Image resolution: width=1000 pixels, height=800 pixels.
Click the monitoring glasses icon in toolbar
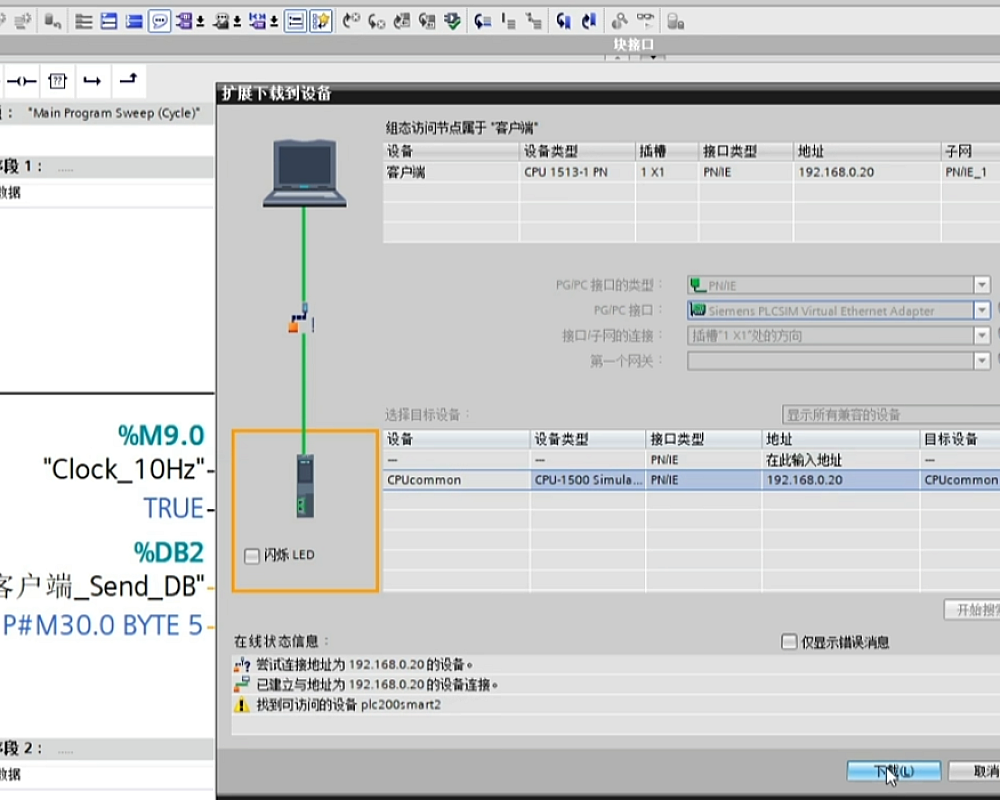(647, 21)
